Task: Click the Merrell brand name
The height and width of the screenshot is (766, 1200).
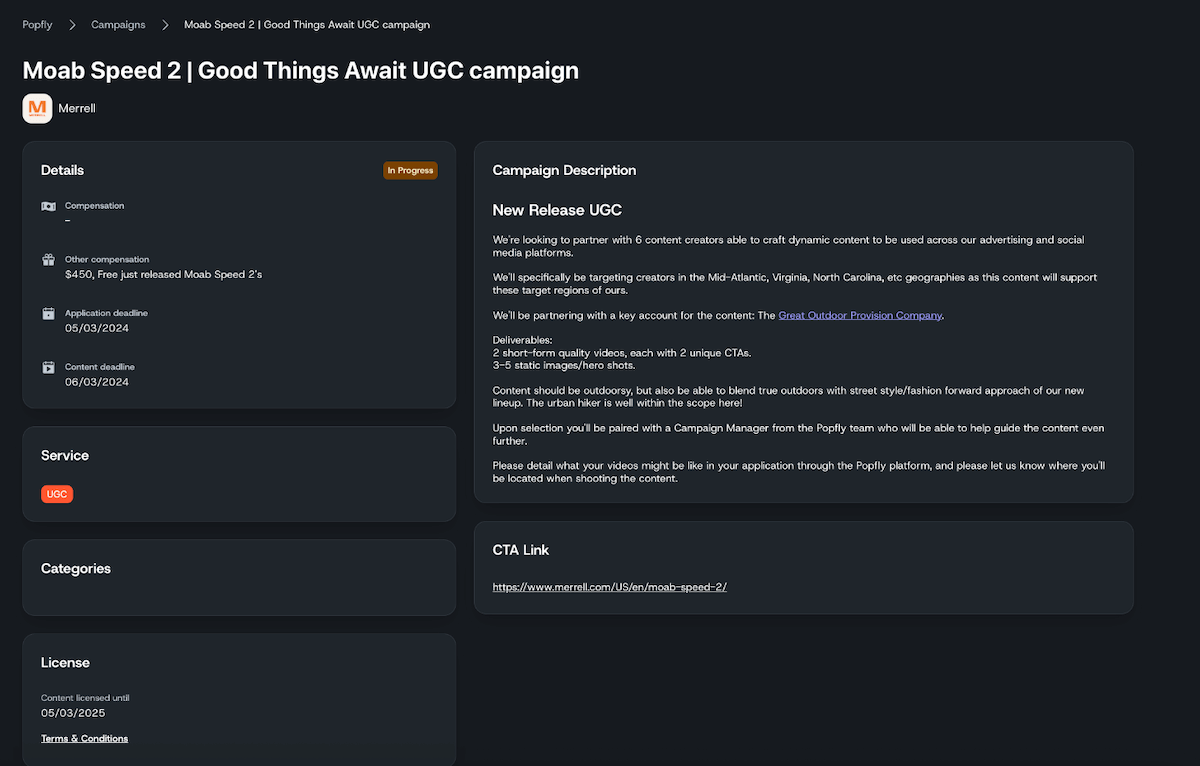Action: [x=77, y=108]
